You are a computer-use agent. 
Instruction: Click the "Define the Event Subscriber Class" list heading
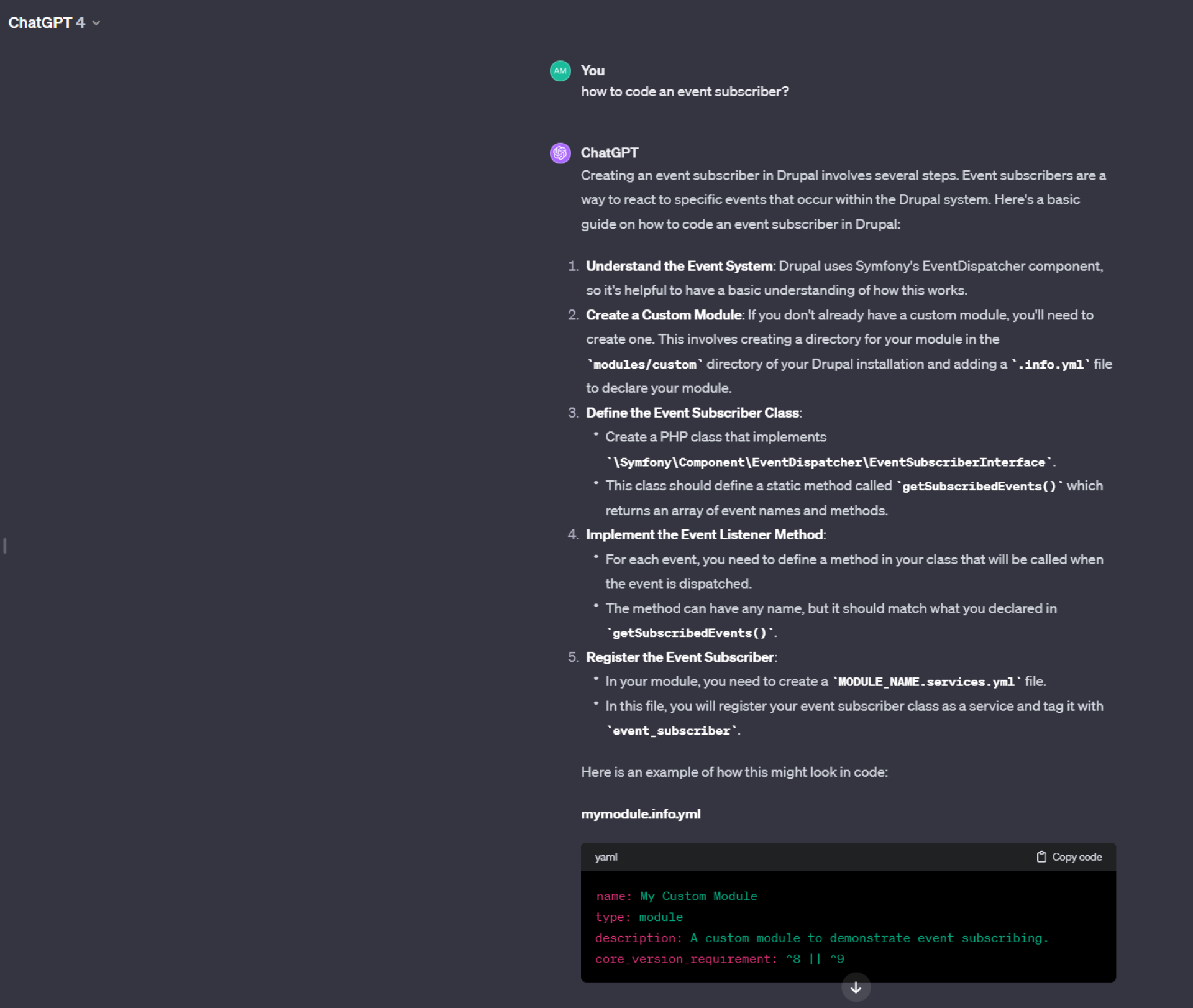(x=692, y=413)
